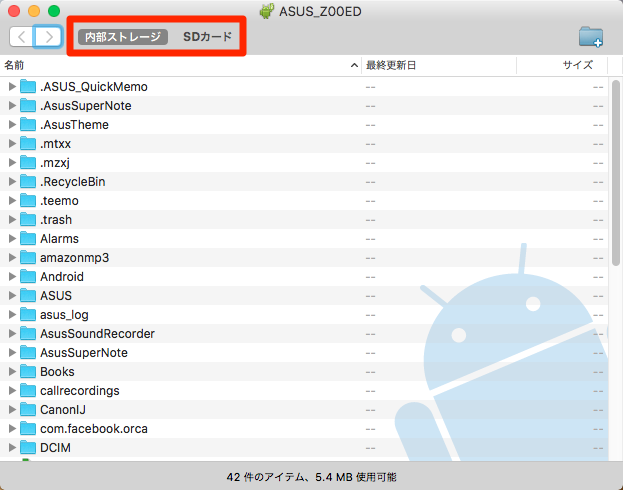Click the com.facebook.orca folder icon
This screenshot has width=623, height=490.
pos(28,428)
